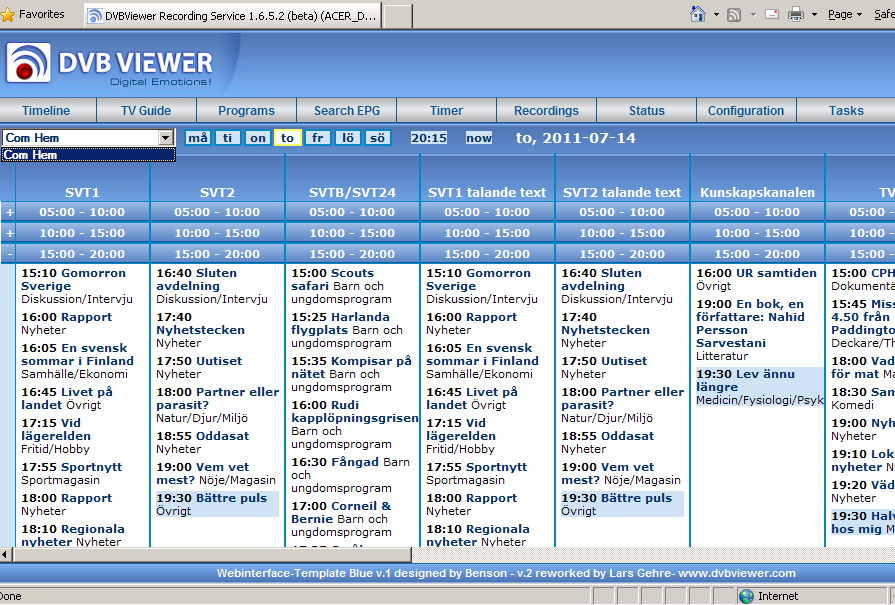Open 17:15 Vid lägerelden in SVT1 column
Image resolution: width=895 pixels, height=605 pixels.
click(56, 429)
